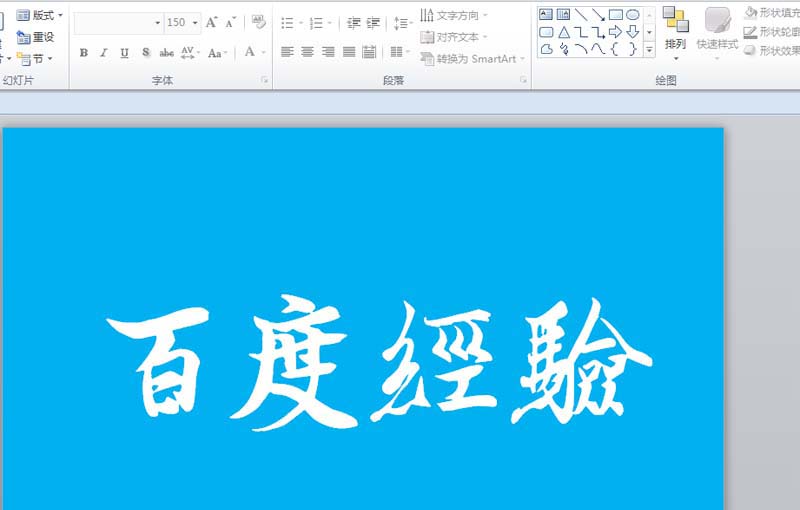Image resolution: width=800 pixels, height=510 pixels.
Task: Click the decrease list level icon
Action: (x=353, y=23)
